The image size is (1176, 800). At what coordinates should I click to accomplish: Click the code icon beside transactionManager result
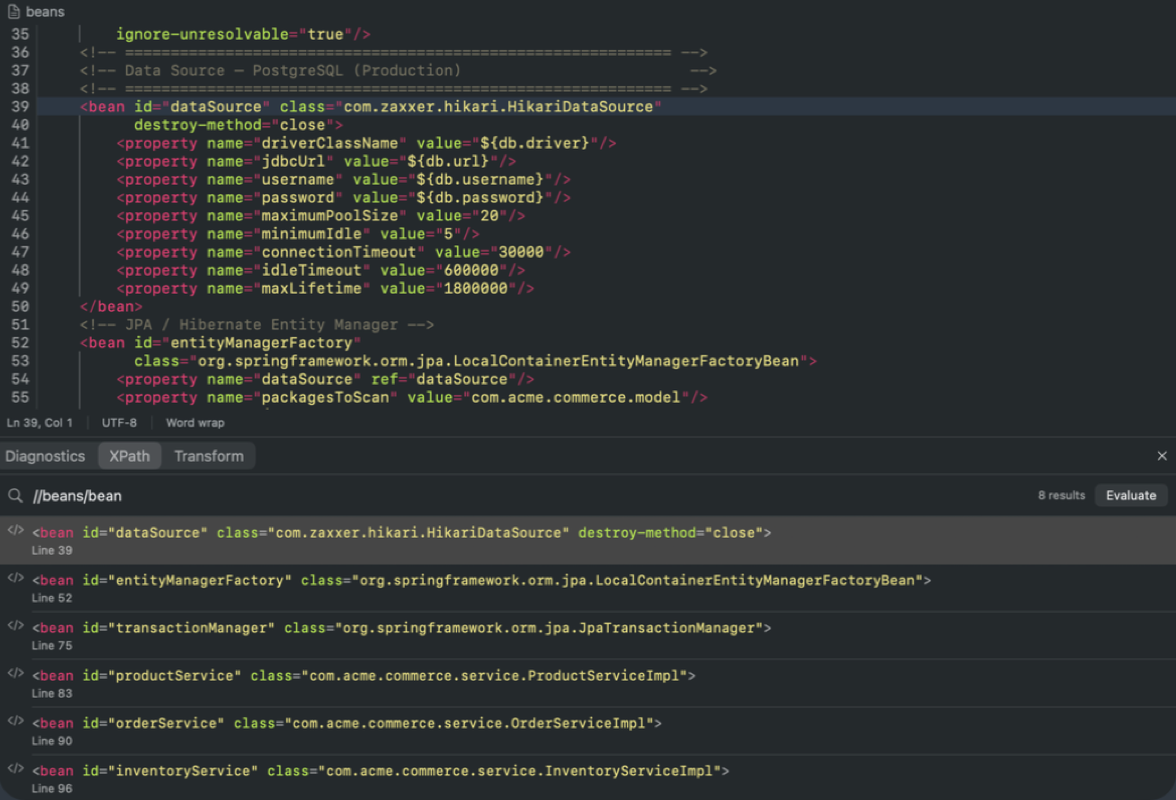pyautogui.click(x=14, y=627)
